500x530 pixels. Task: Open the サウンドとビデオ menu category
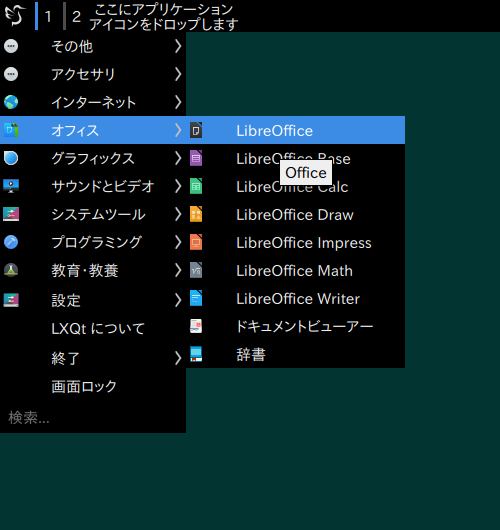pyautogui.click(x=93, y=186)
